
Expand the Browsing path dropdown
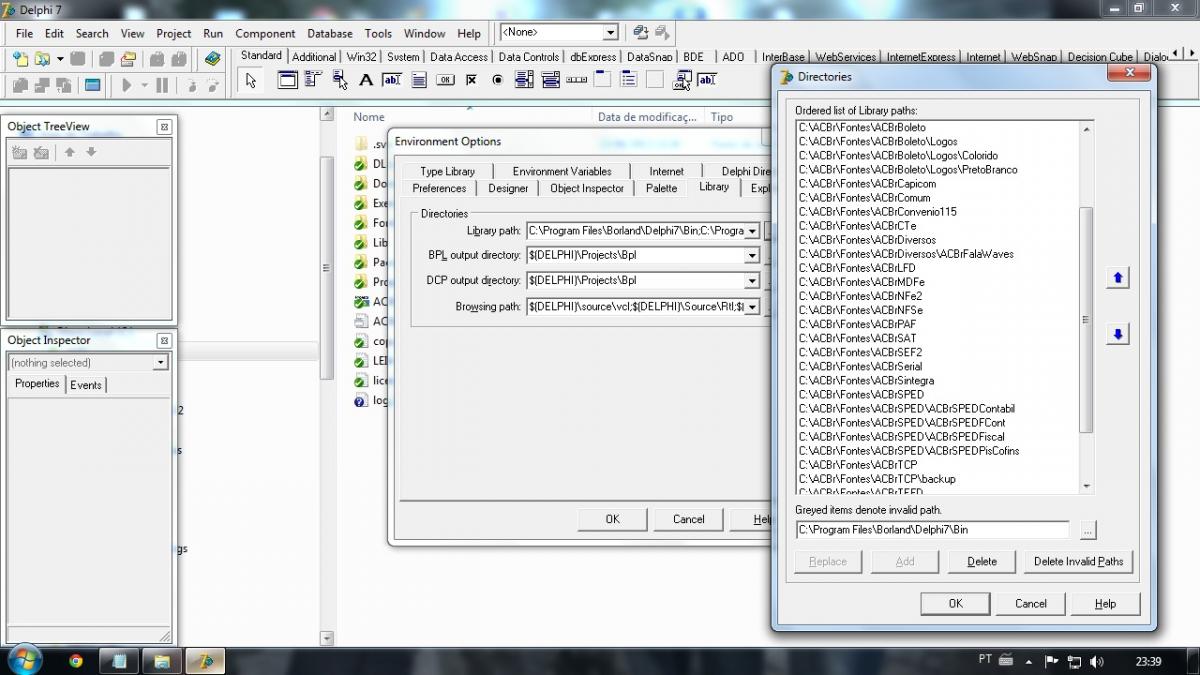point(752,307)
